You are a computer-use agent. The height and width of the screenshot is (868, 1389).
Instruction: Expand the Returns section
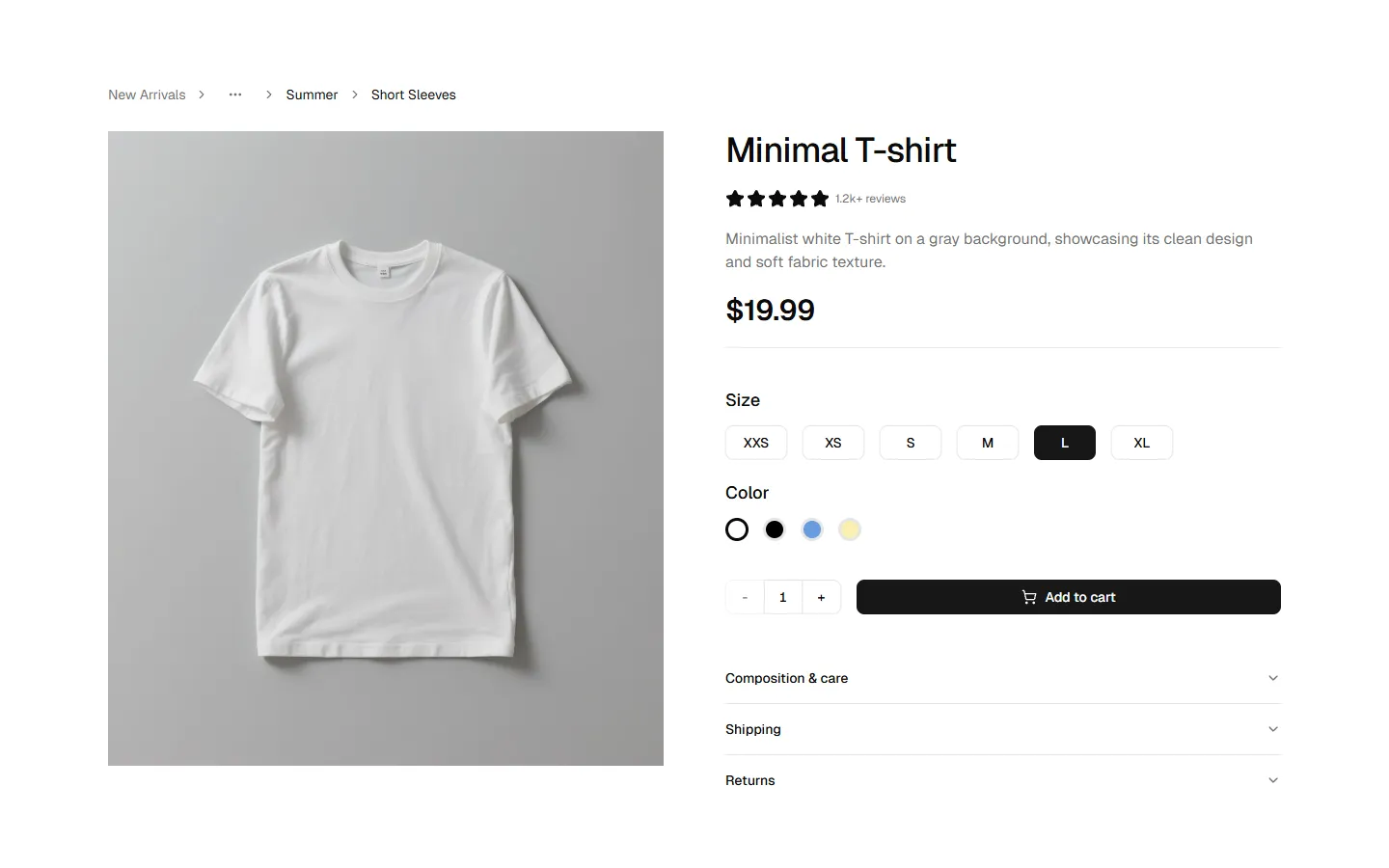click(x=1002, y=779)
